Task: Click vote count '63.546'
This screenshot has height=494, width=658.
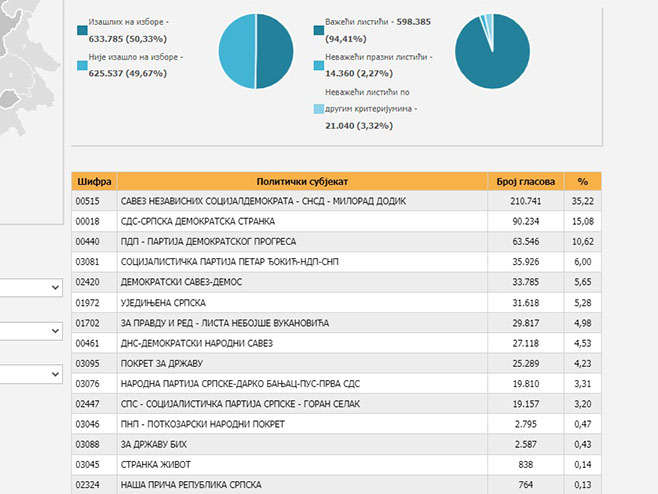Action: (x=525, y=241)
